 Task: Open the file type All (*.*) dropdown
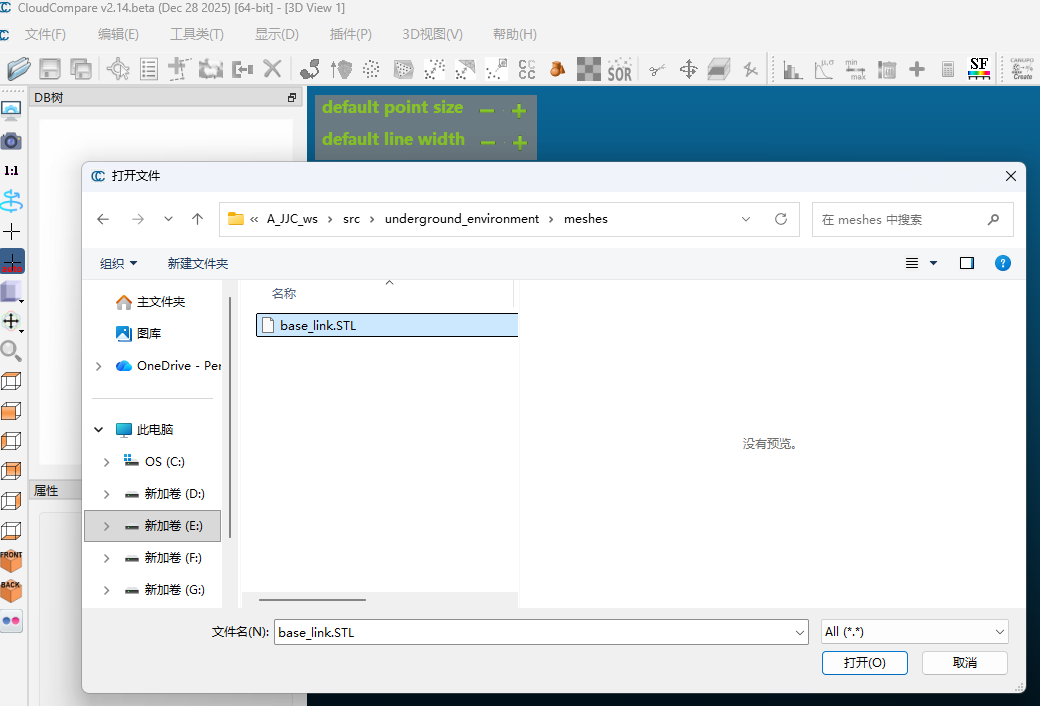coord(915,632)
